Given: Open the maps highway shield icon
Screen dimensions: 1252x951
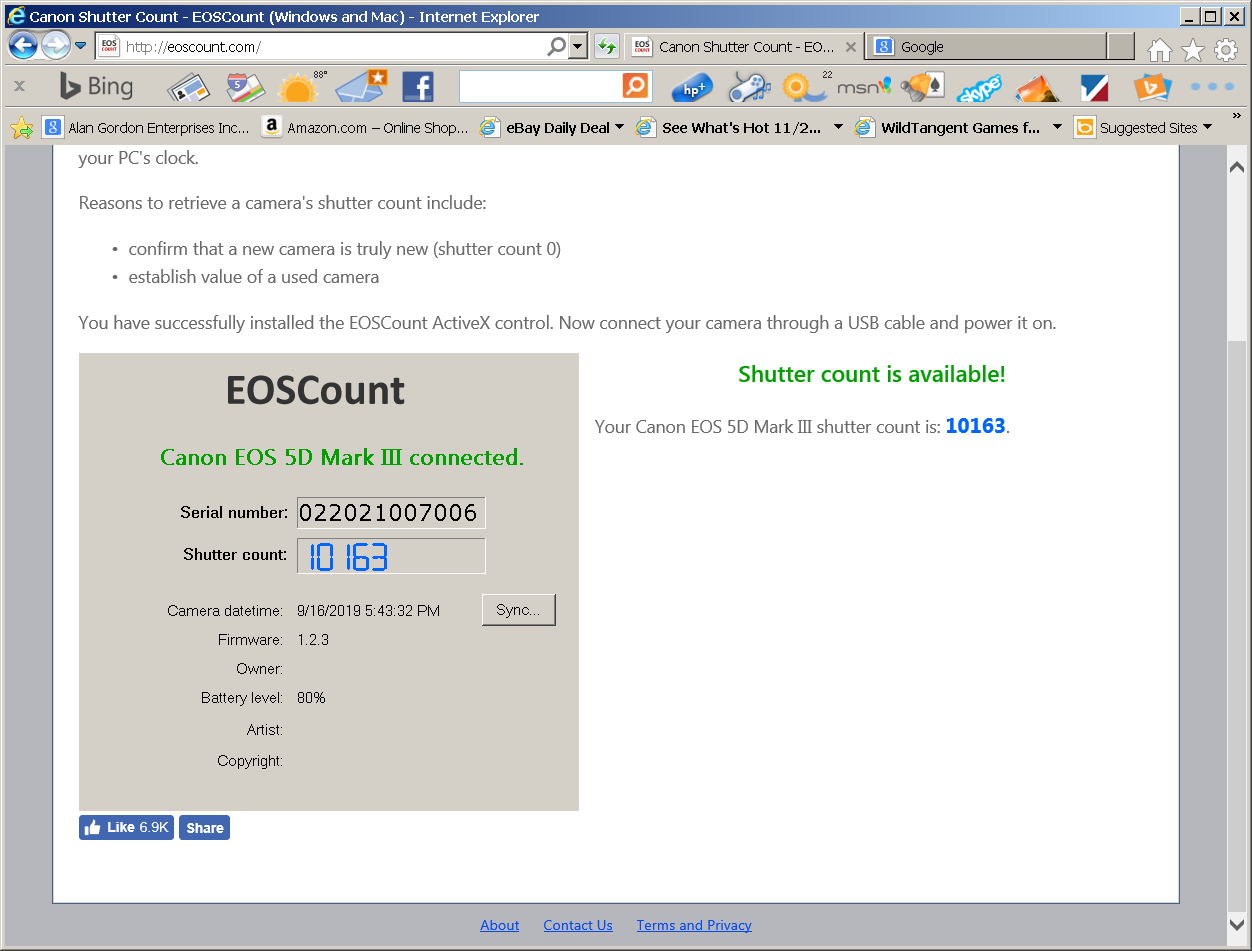Looking at the screenshot, I should (245, 87).
